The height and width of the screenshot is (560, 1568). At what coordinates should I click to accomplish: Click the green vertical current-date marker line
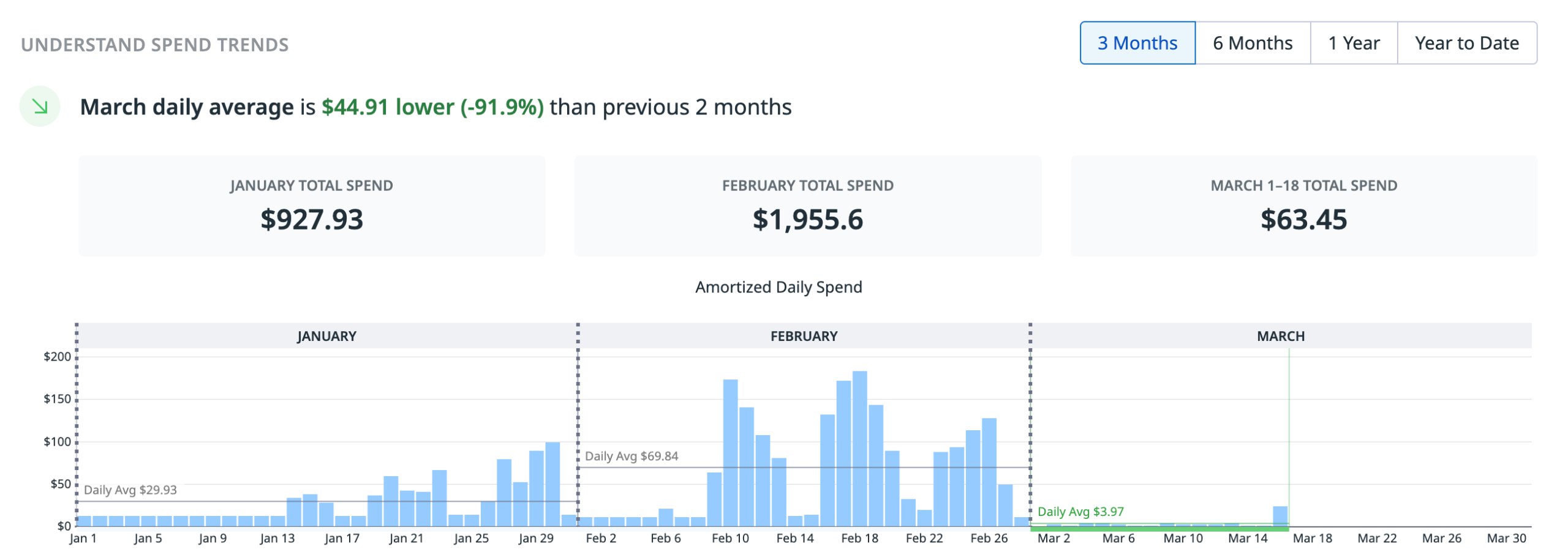1289,428
